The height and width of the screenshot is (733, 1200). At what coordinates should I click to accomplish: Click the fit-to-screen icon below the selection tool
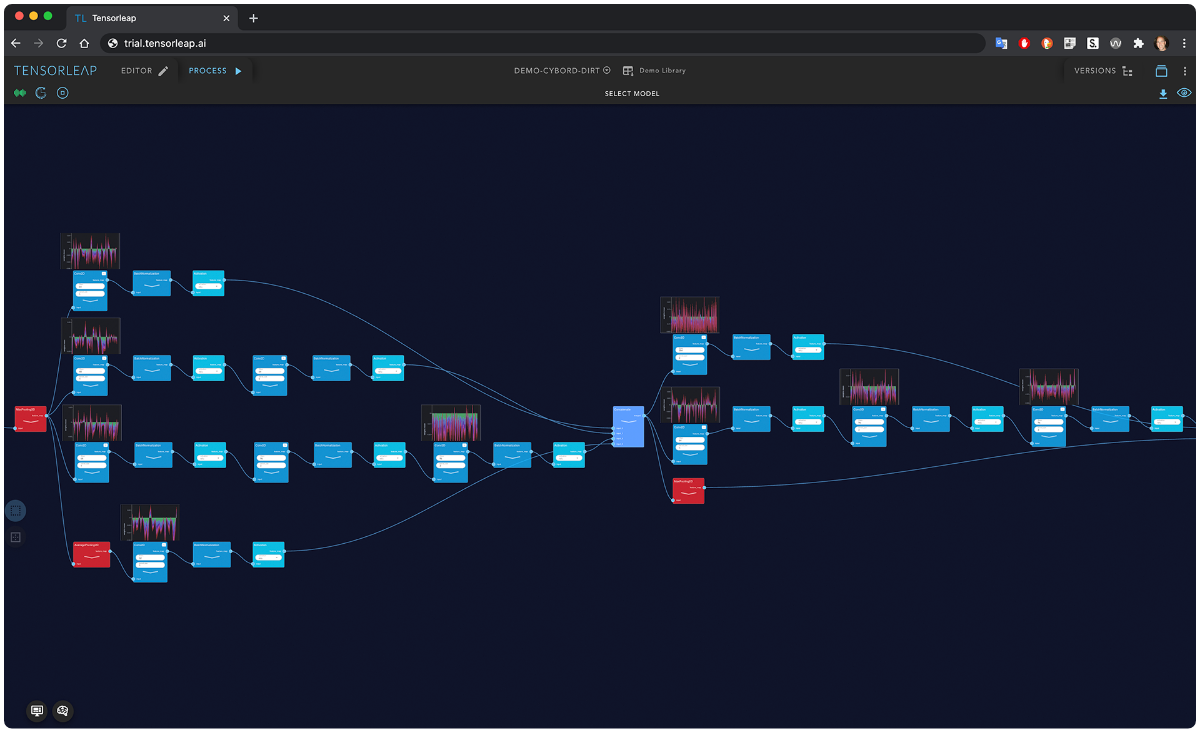point(15,537)
